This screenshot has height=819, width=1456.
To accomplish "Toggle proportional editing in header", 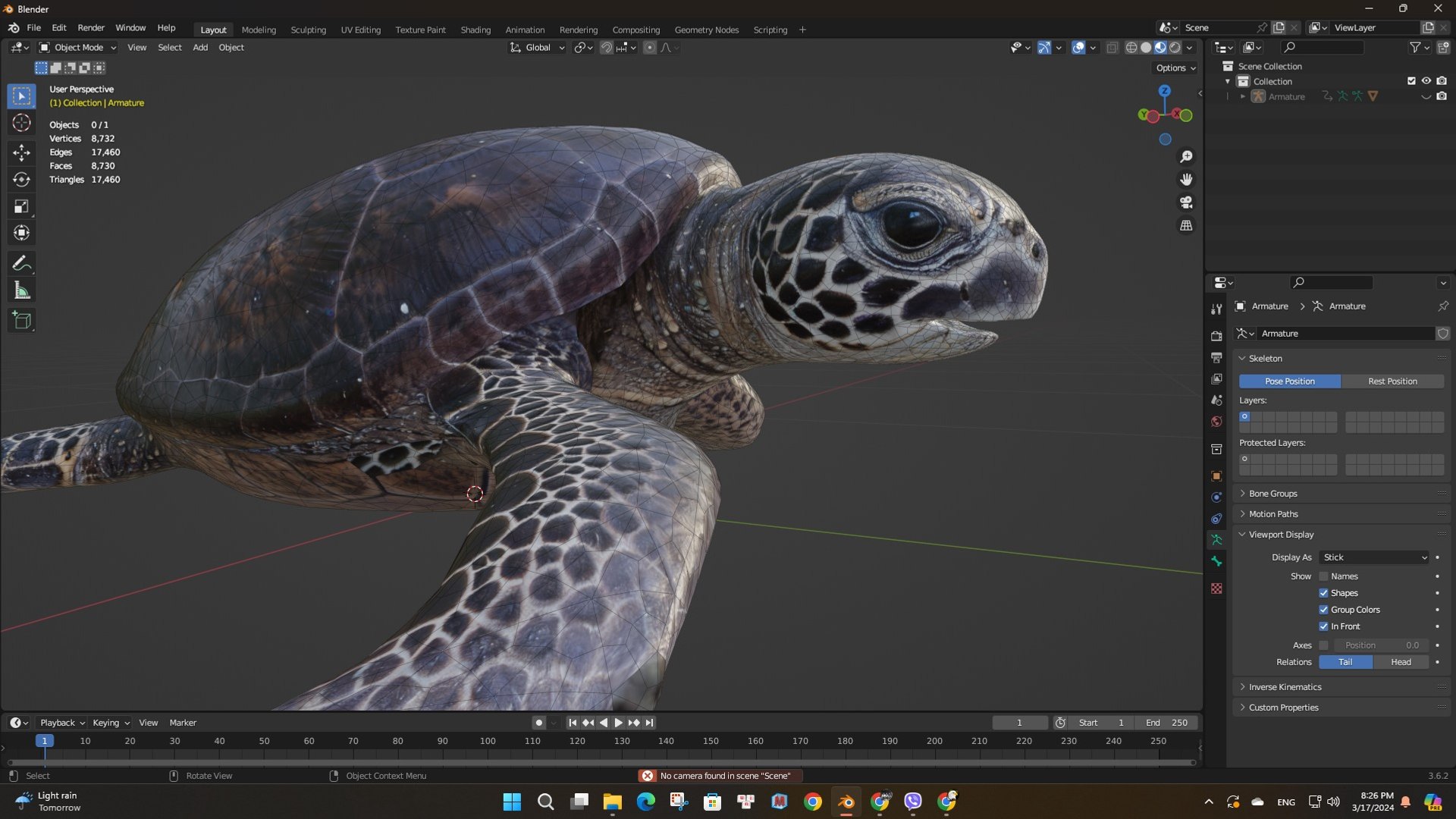I will click(x=650, y=47).
